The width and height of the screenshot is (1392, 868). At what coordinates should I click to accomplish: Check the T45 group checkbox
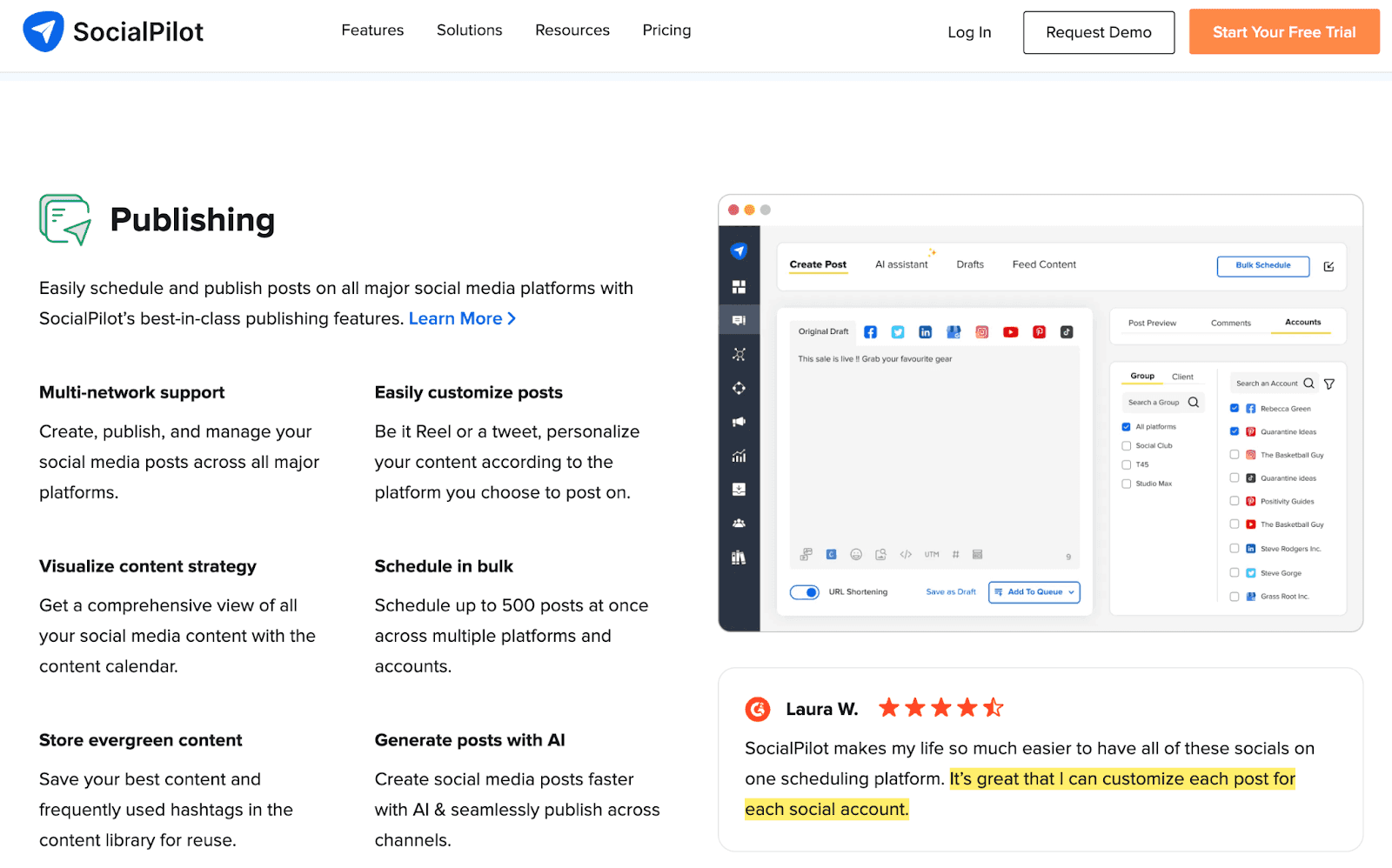click(1126, 465)
